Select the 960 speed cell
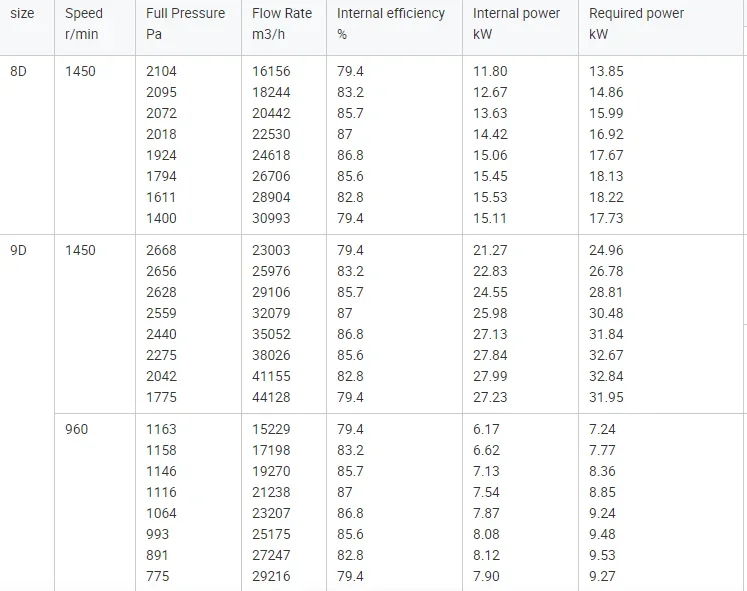The width and height of the screenshot is (747, 591). pos(77,430)
